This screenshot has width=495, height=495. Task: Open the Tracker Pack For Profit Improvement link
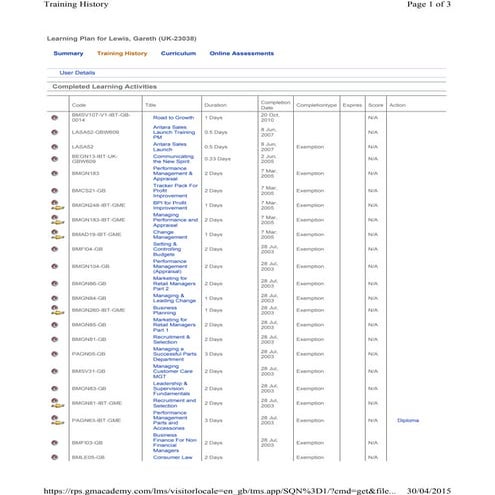[x=175, y=191]
